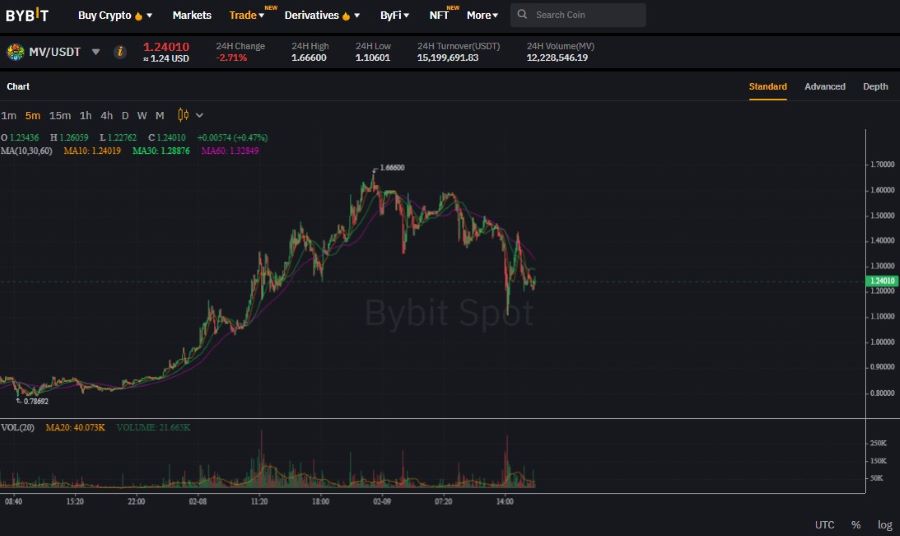Expand the chart type chevron

[x=200, y=115]
